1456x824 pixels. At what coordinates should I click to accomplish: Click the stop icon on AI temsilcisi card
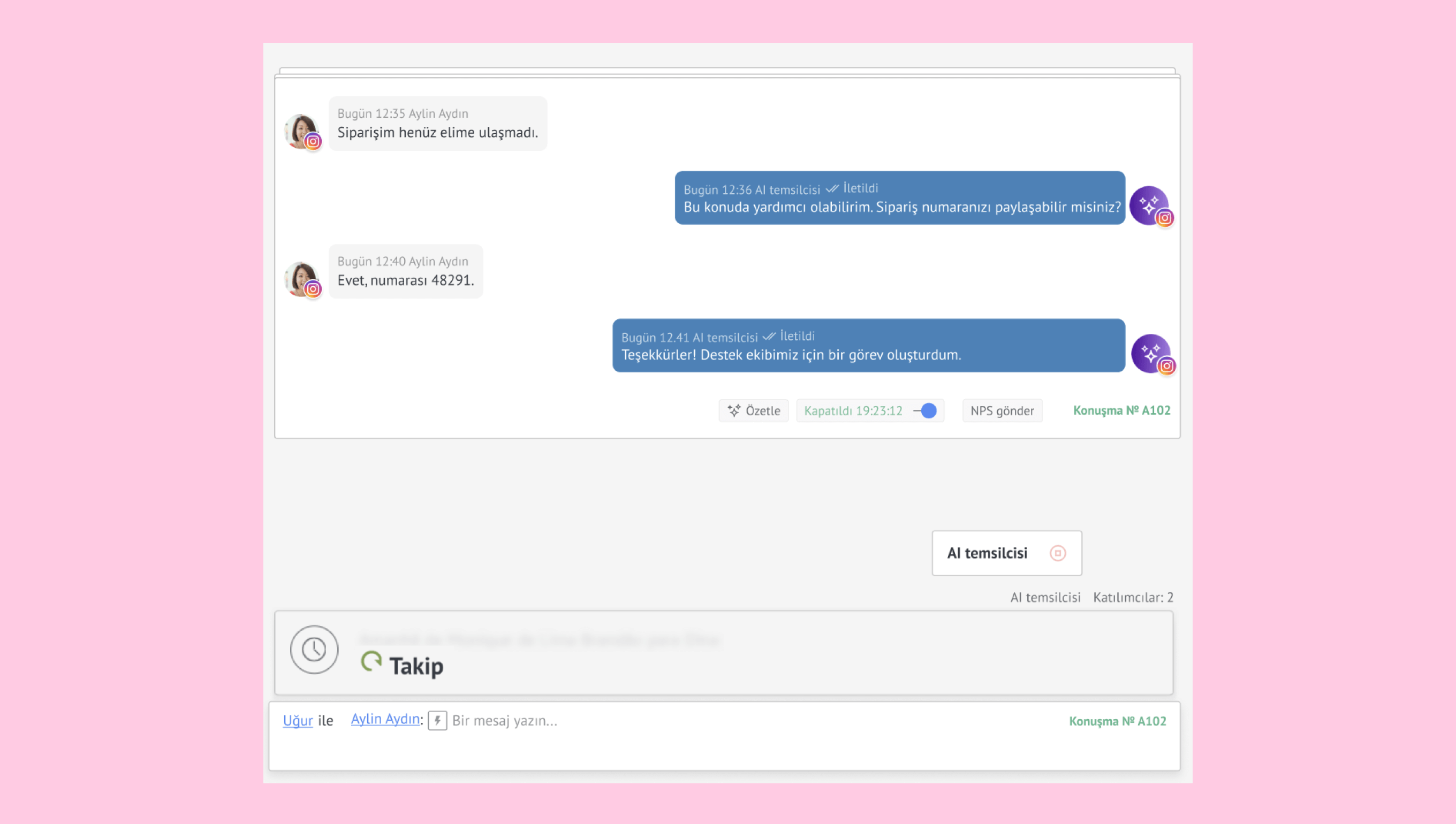click(x=1057, y=553)
